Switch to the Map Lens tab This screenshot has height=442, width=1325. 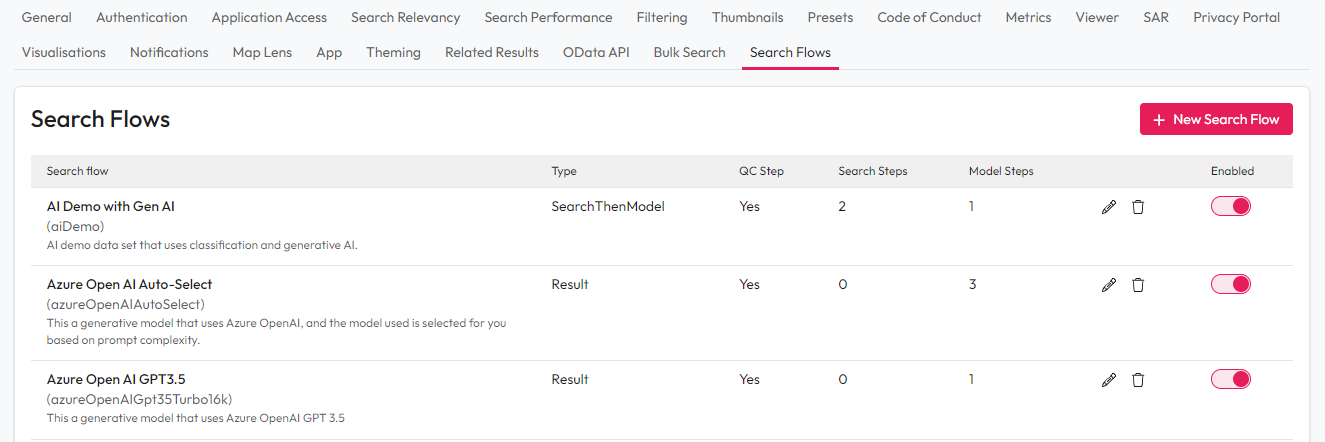coord(262,52)
